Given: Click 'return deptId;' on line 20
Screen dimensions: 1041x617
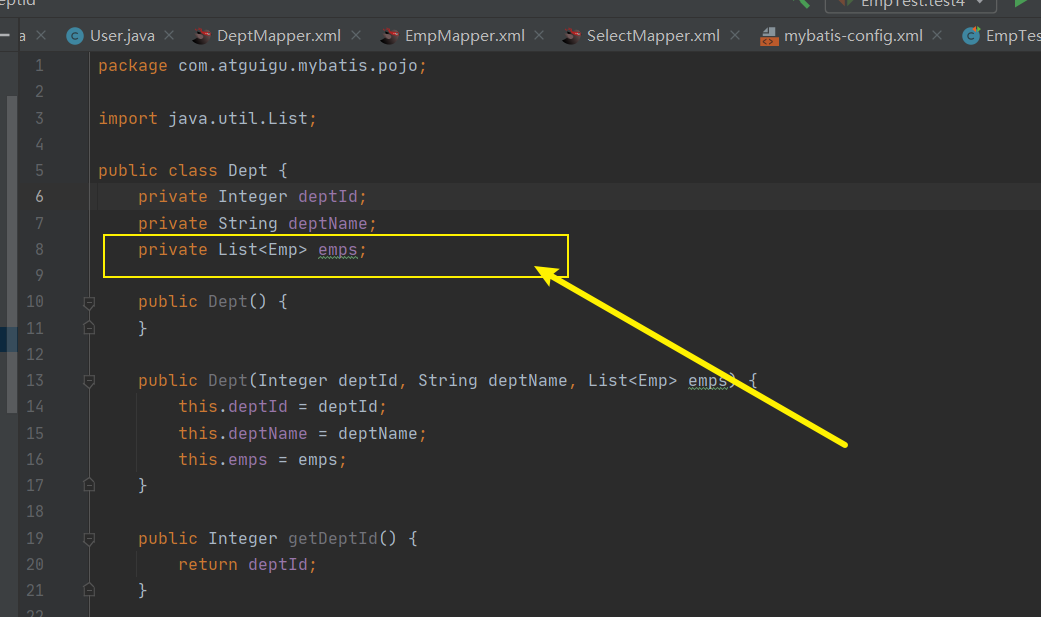Looking at the screenshot, I should coord(248,565).
